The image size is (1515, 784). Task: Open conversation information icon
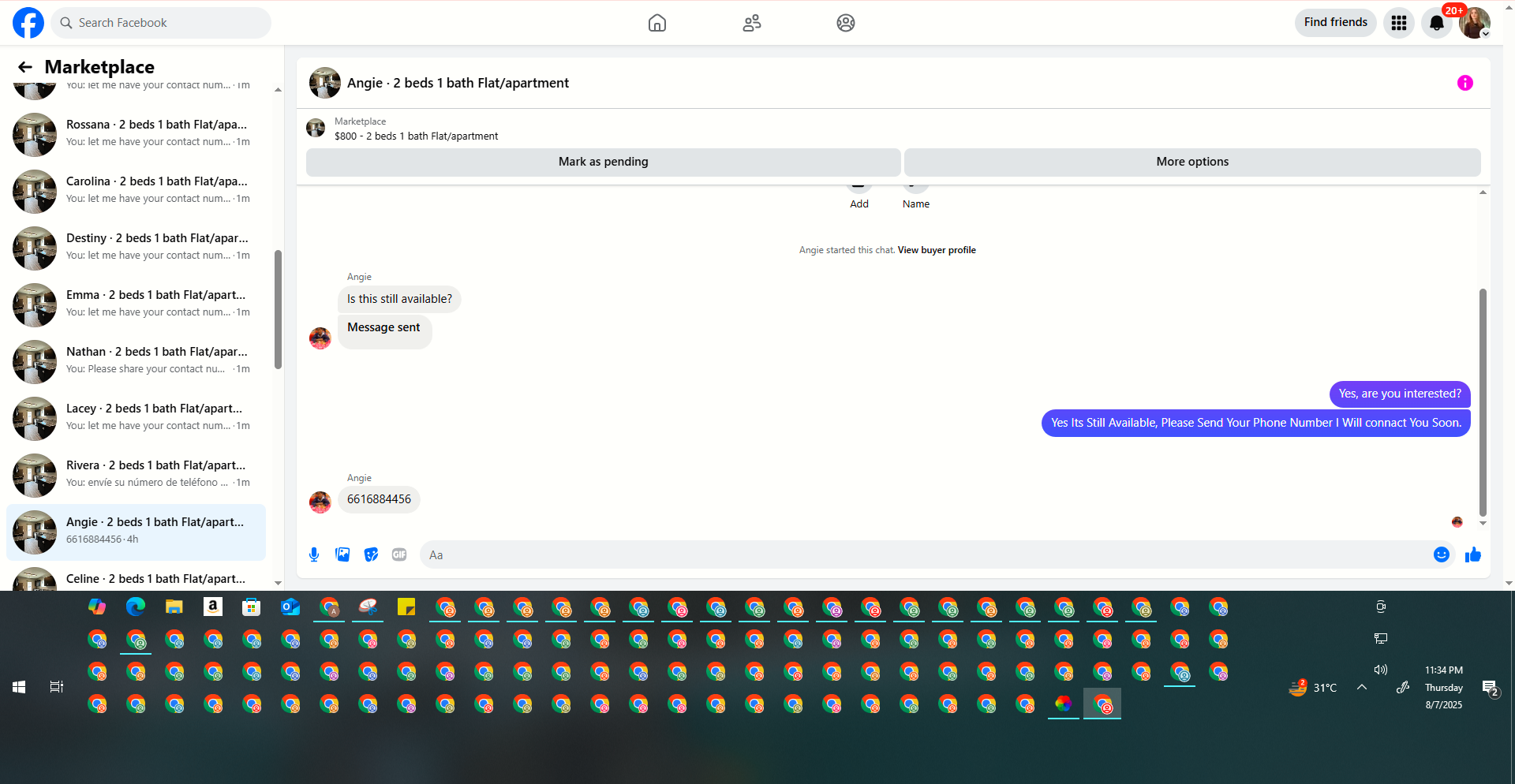pyautogui.click(x=1465, y=83)
